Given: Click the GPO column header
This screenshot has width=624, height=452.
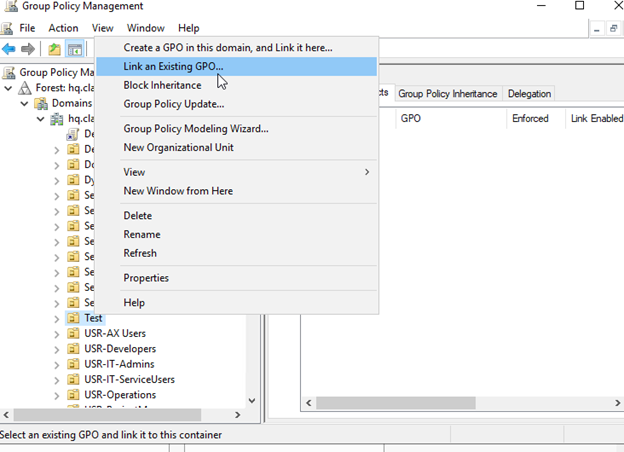Looking at the screenshot, I should point(451,118).
